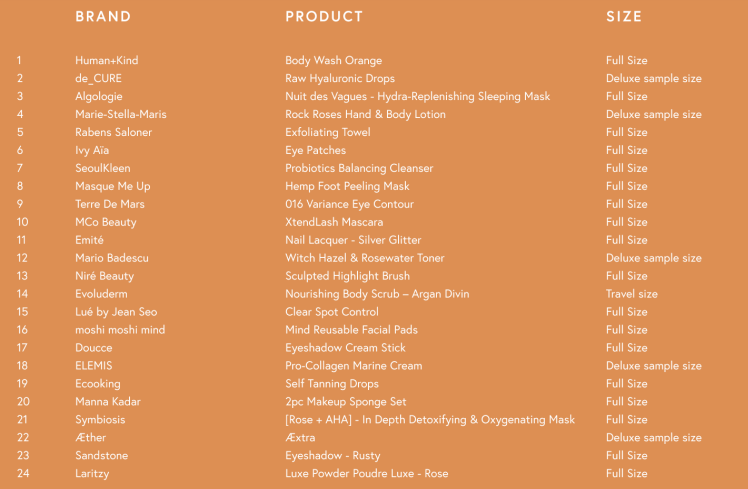Select the Human+Kind brand name

pos(107,60)
